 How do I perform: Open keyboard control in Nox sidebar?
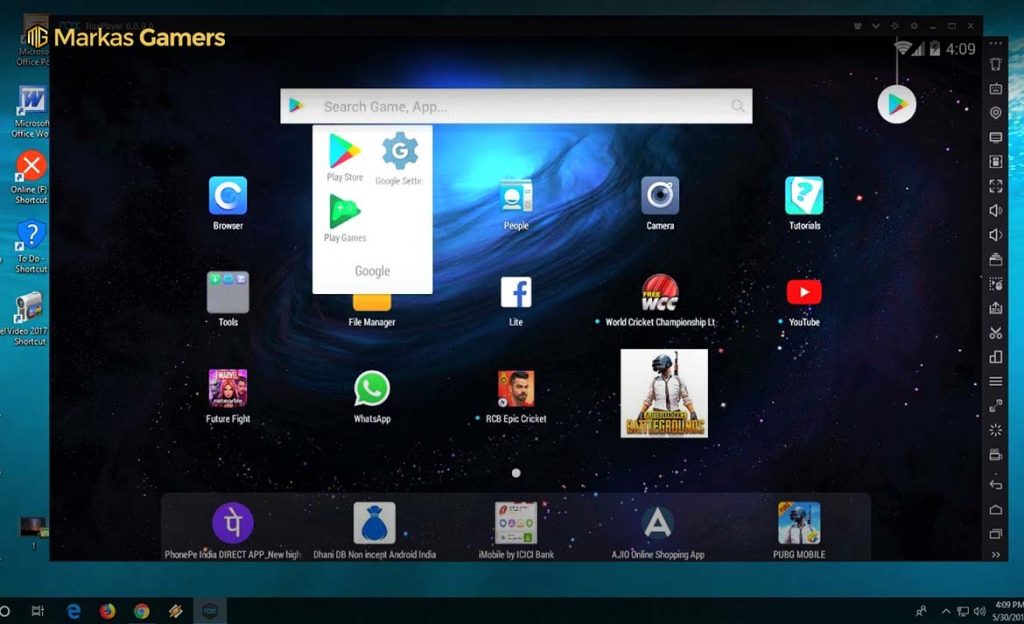[x=995, y=89]
